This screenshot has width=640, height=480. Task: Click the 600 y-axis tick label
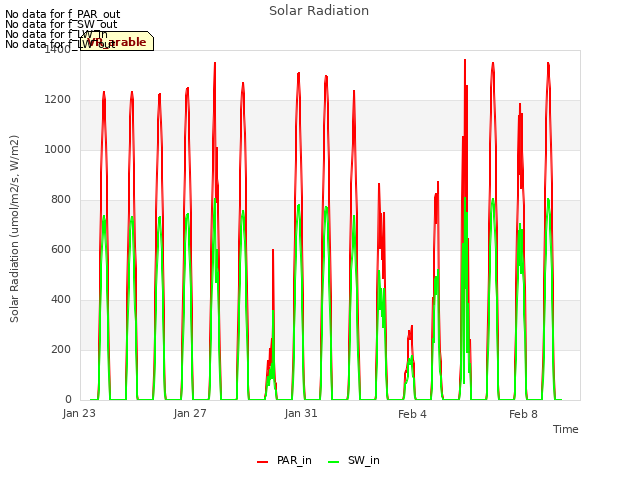pyautogui.click(x=61, y=249)
